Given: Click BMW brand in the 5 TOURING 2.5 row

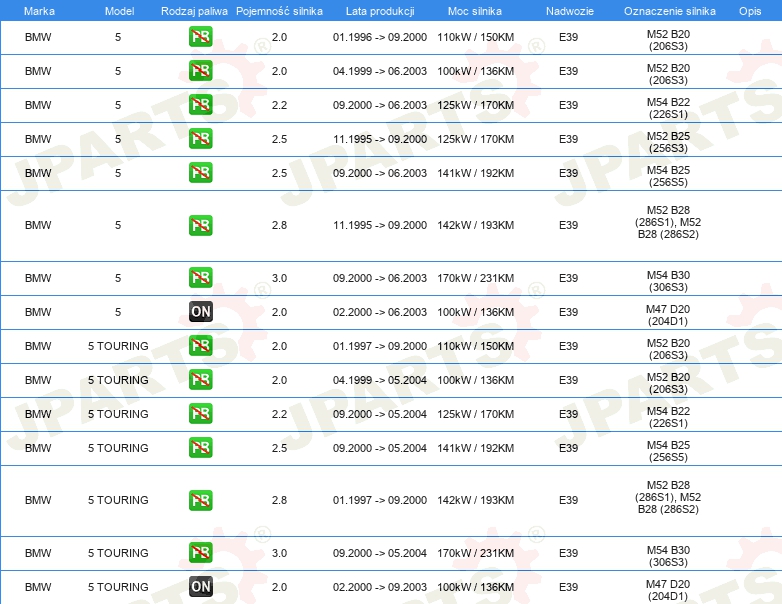Looking at the screenshot, I should tap(38, 447).
